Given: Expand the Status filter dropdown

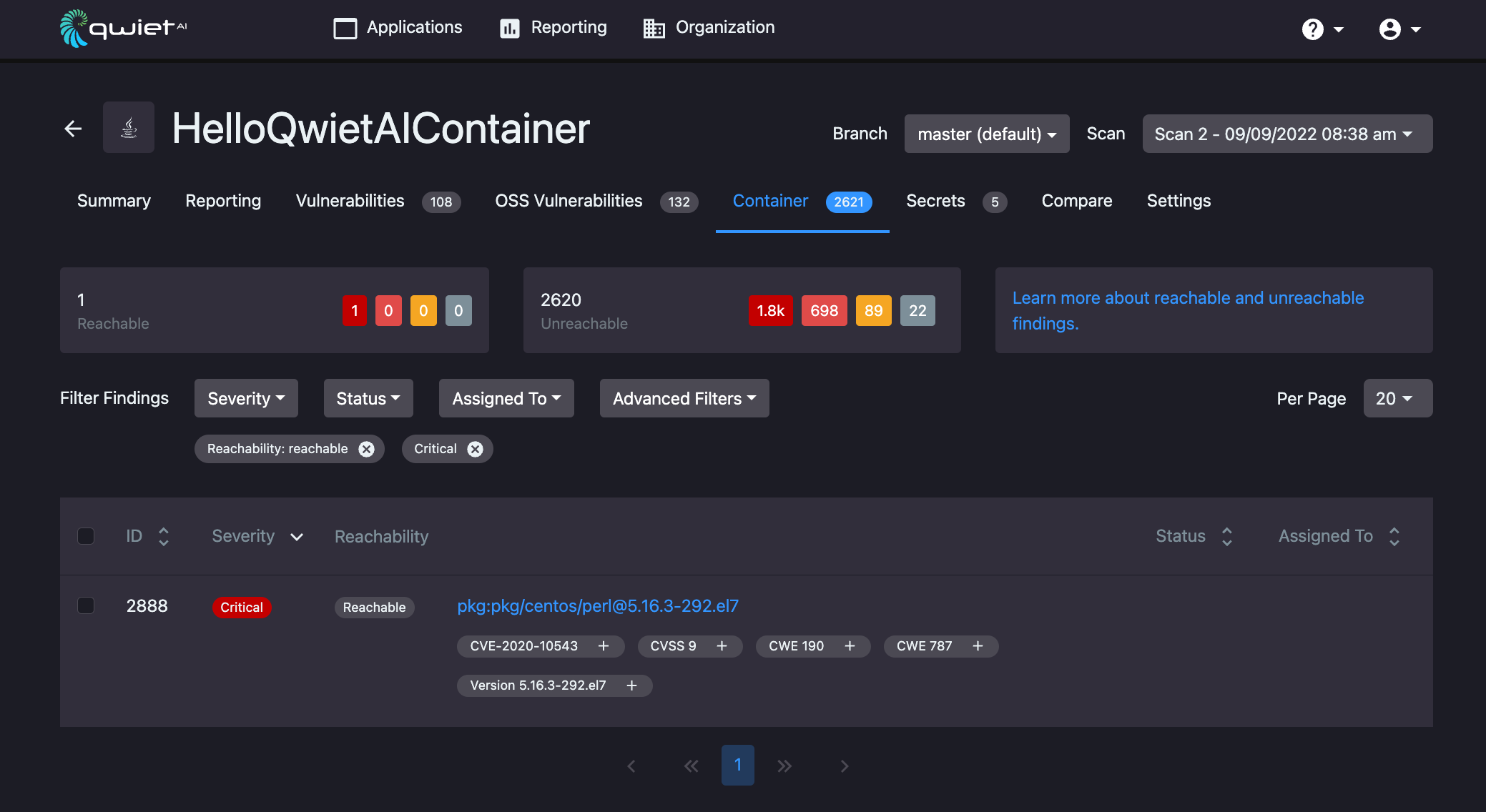Looking at the screenshot, I should tap(368, 398).
